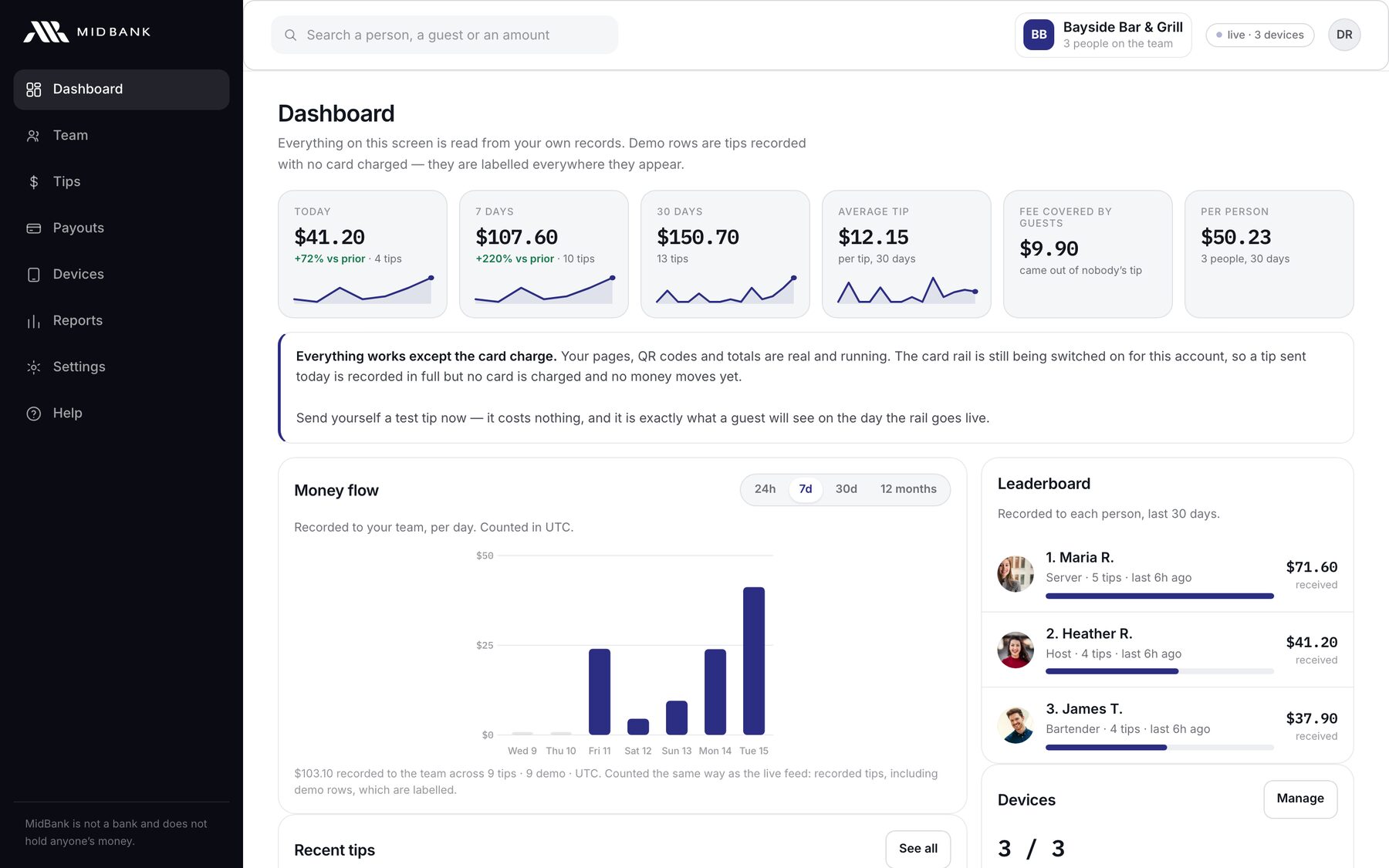Open the 30 Days $150.70 stat card

coord(725,254)
